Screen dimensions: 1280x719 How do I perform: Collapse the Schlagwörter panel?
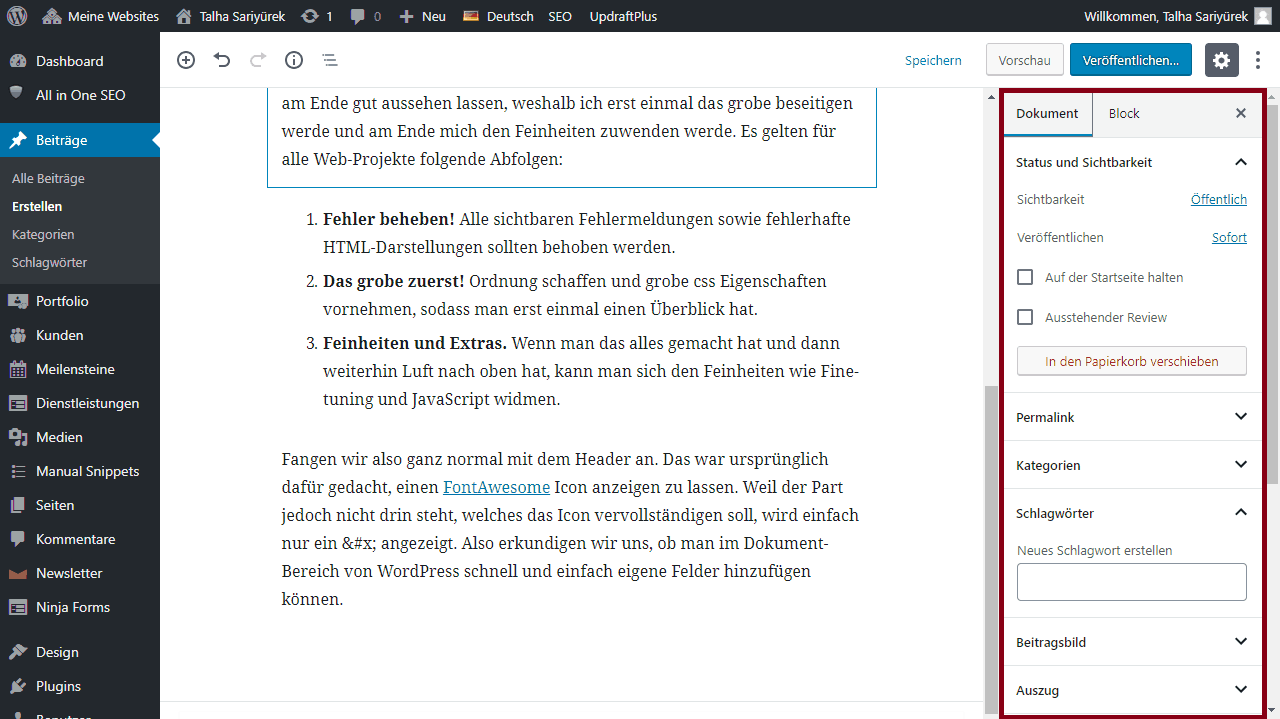(1132, 513)
